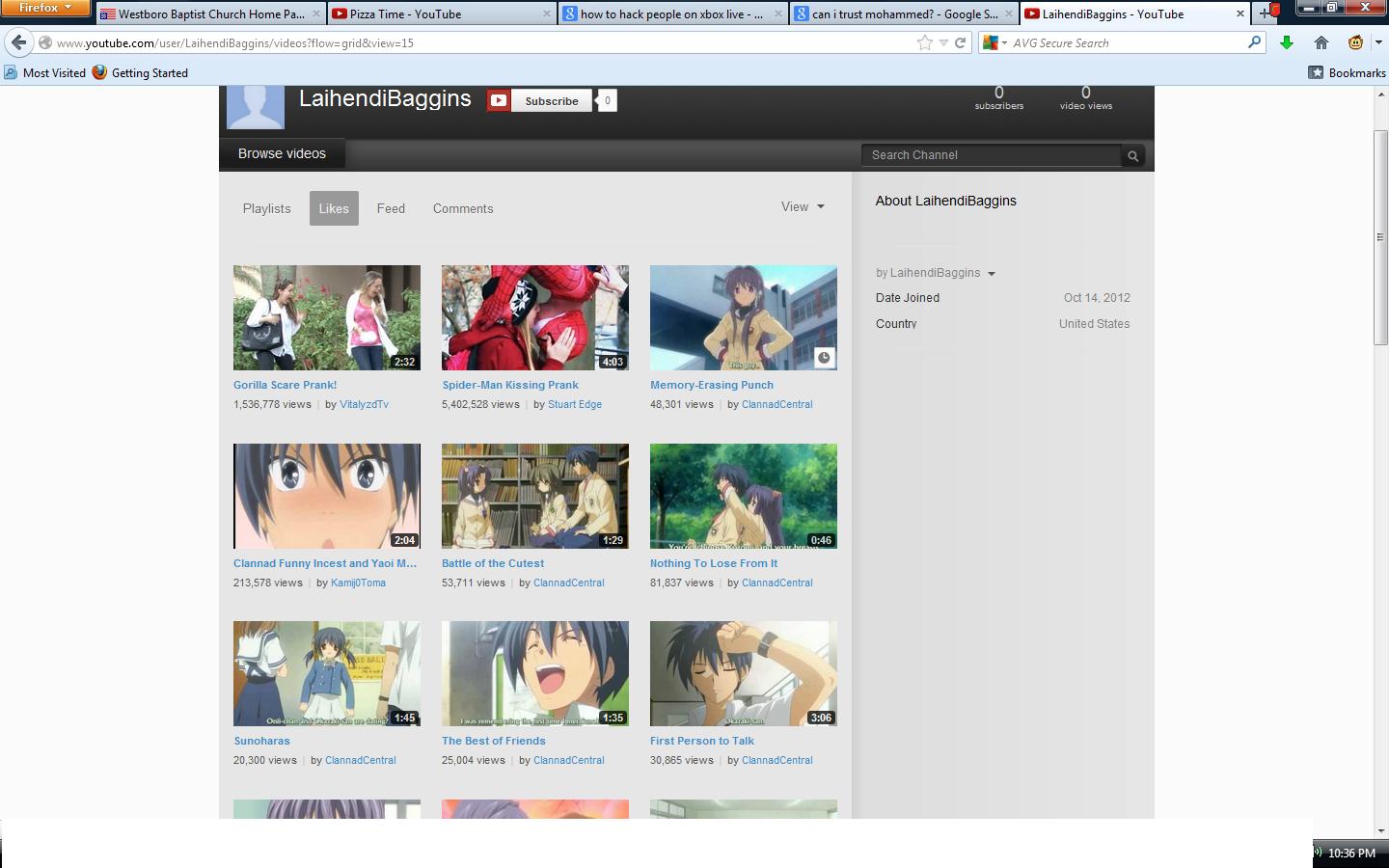The image size is (1389, 868).
Task: Click in the Search Channel field
Action: pos(992,155)
